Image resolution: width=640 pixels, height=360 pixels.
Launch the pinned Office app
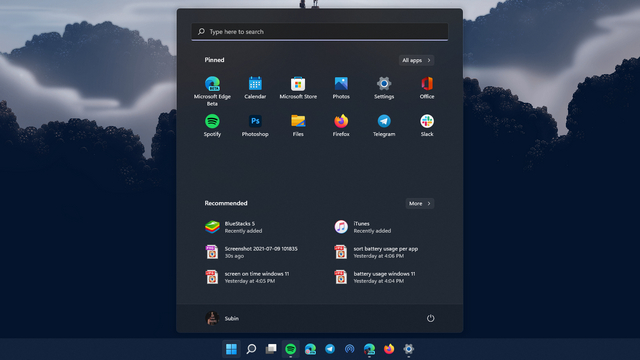click(x=427, y=88)
